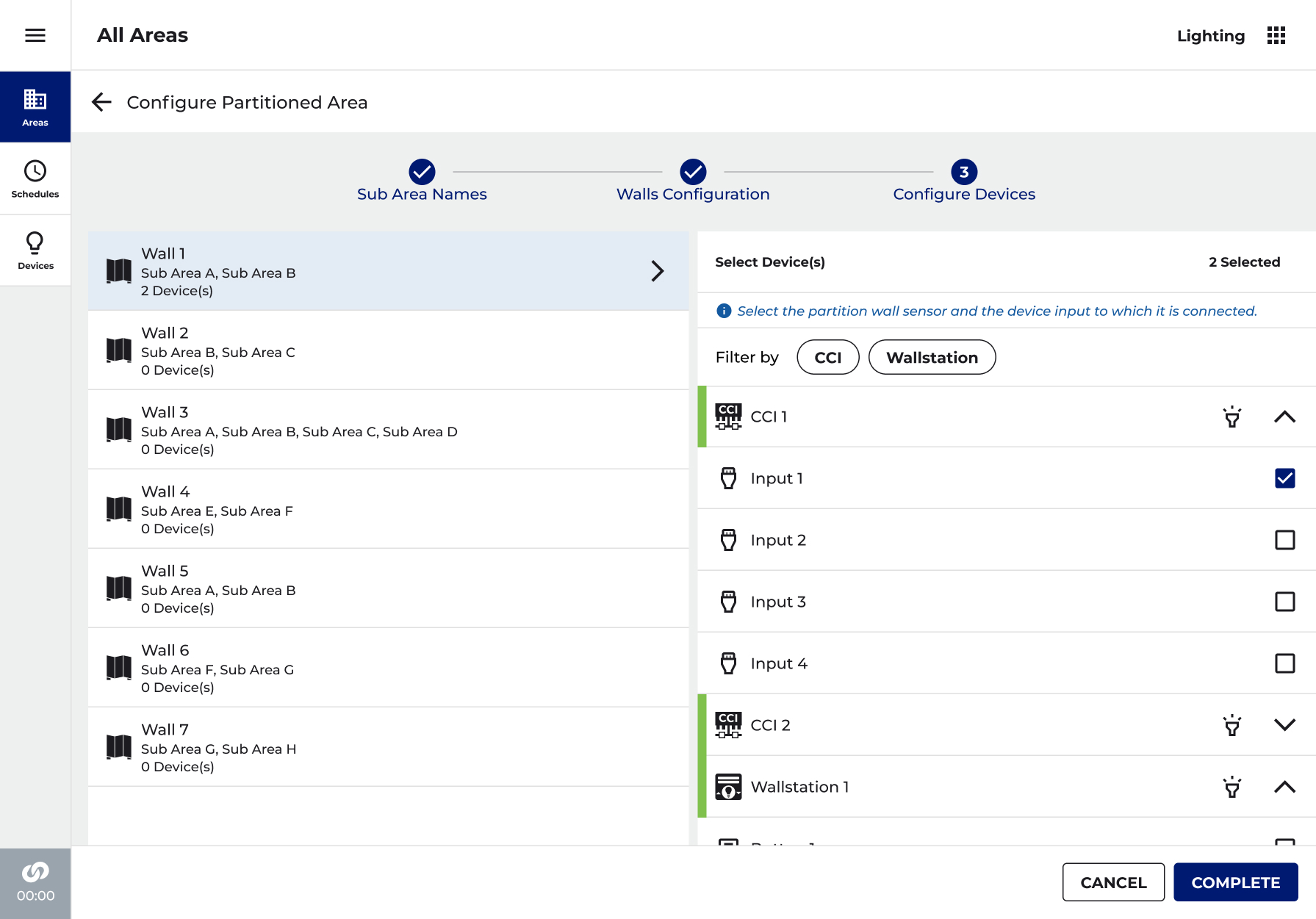Viewport: 1316px width, 919px height.
Task: Click the CANCEL button
Action: (x=1113, y=882)
